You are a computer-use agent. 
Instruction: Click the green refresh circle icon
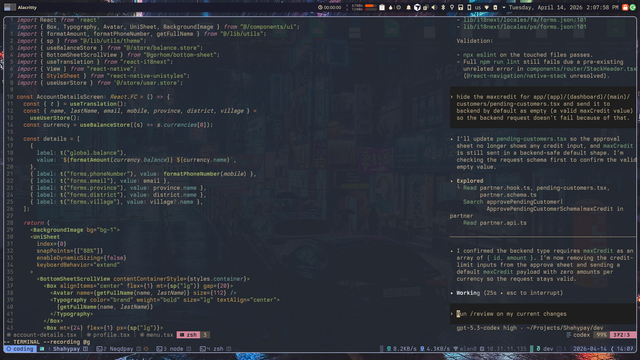pos(633,7)
